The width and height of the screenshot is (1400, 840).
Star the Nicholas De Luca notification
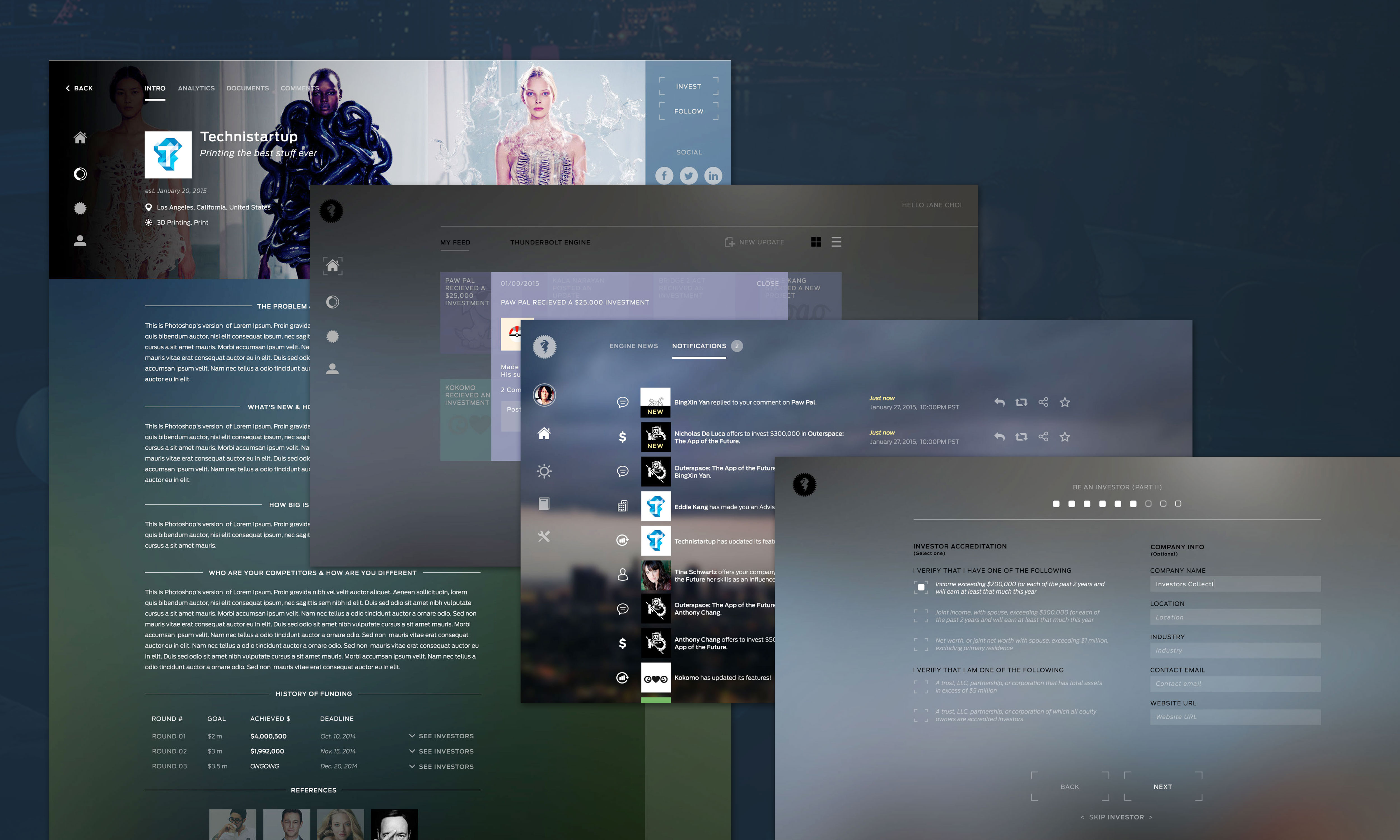coord(1065,437)
